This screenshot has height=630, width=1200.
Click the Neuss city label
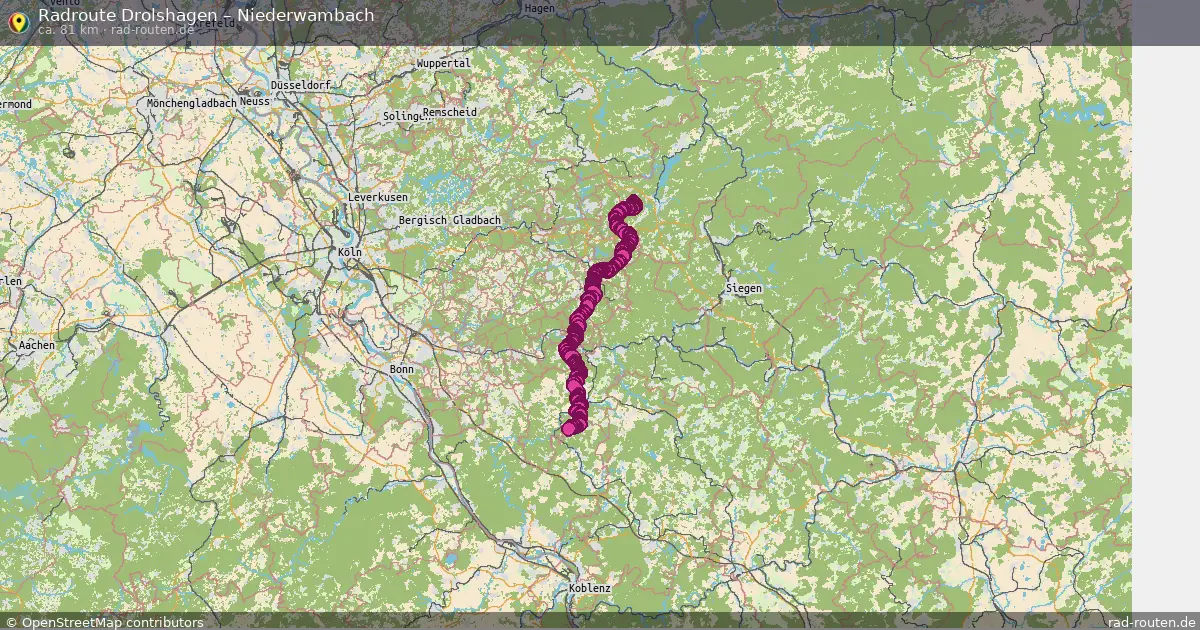point(255,103)
